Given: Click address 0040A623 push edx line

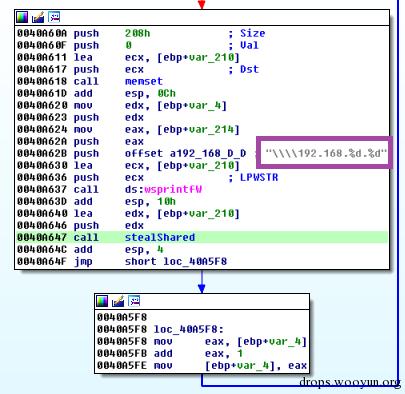Looking at the screenshot, I should click(80, 117).
